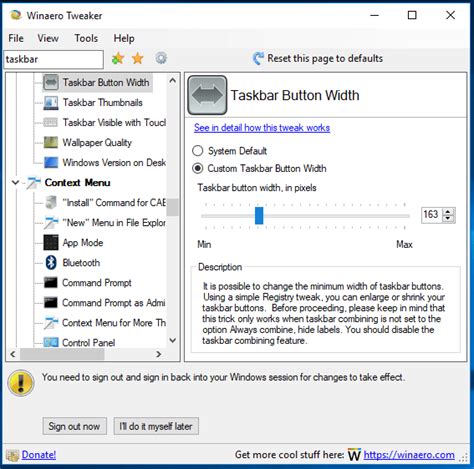Click the Taskbar Button Width tree icon
Image resolution: width=474 pixels, height=469 pixels.
[51, 82]
